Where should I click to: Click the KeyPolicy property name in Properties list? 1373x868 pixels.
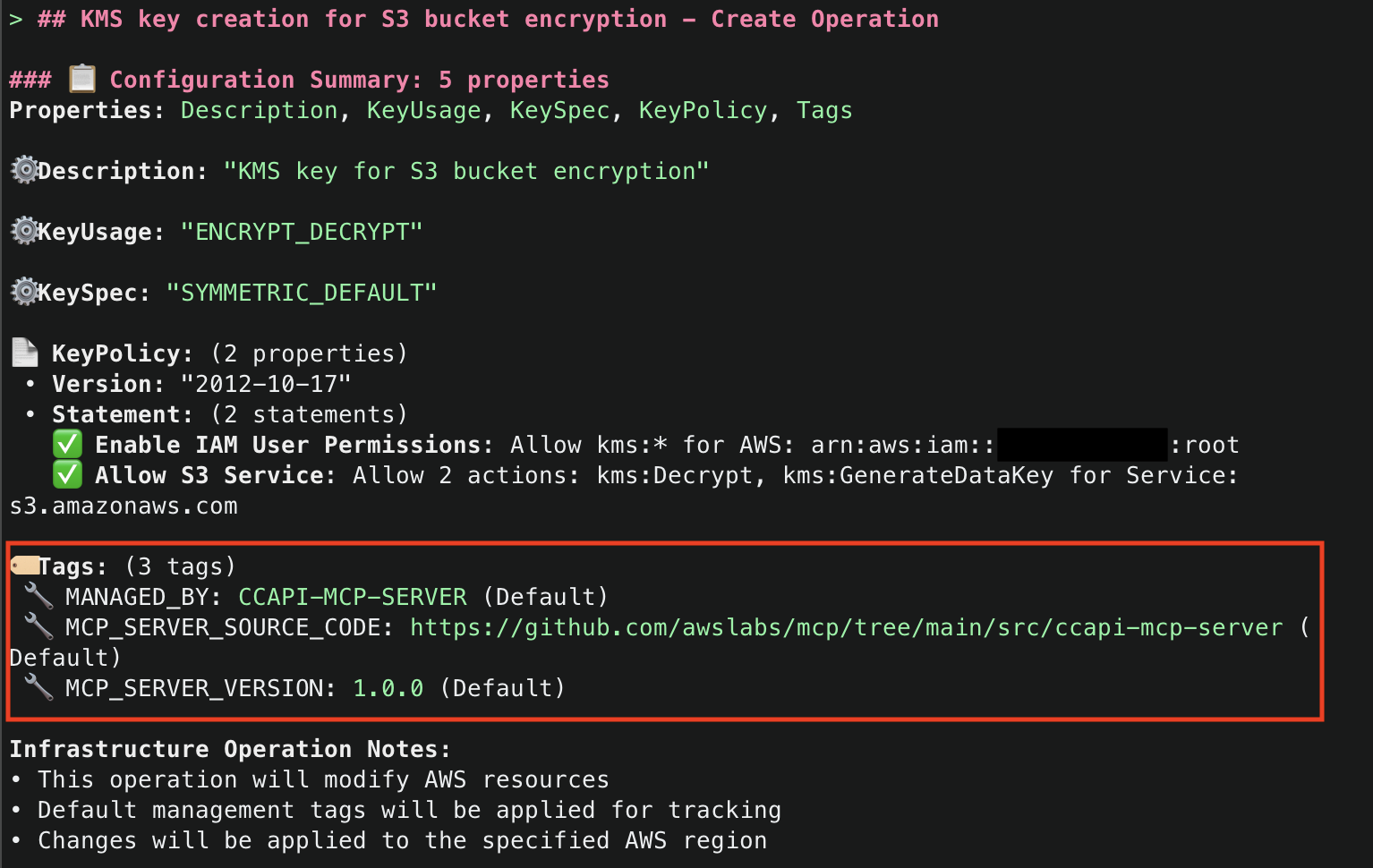point(703,110)
